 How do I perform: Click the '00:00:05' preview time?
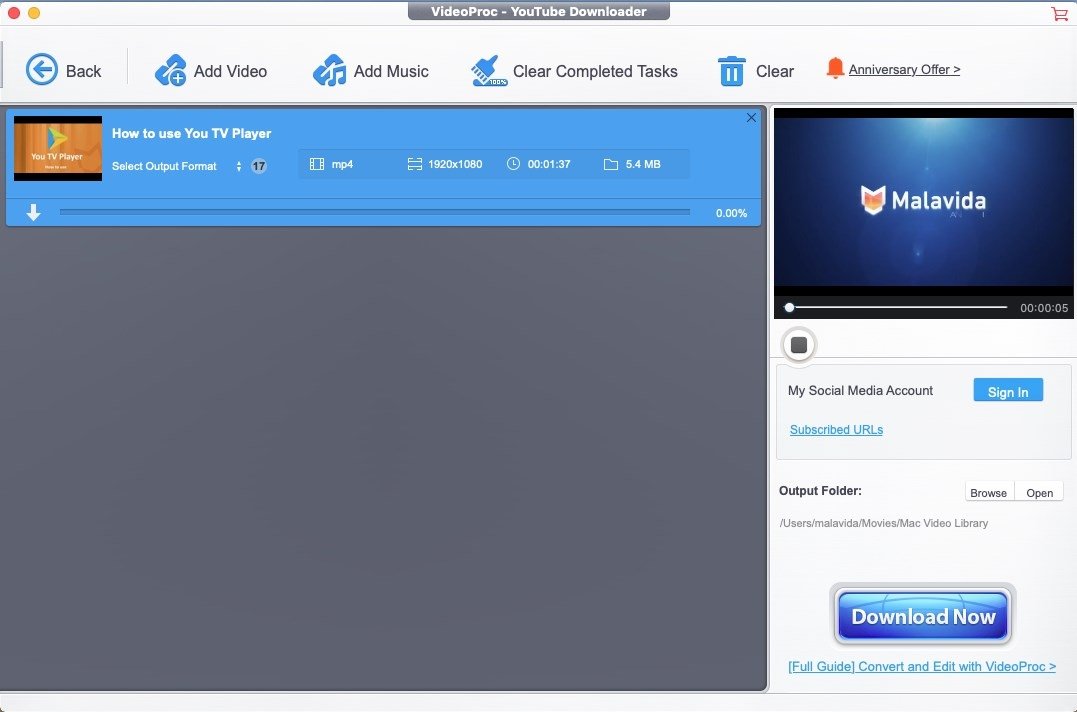coord(1044,308)
